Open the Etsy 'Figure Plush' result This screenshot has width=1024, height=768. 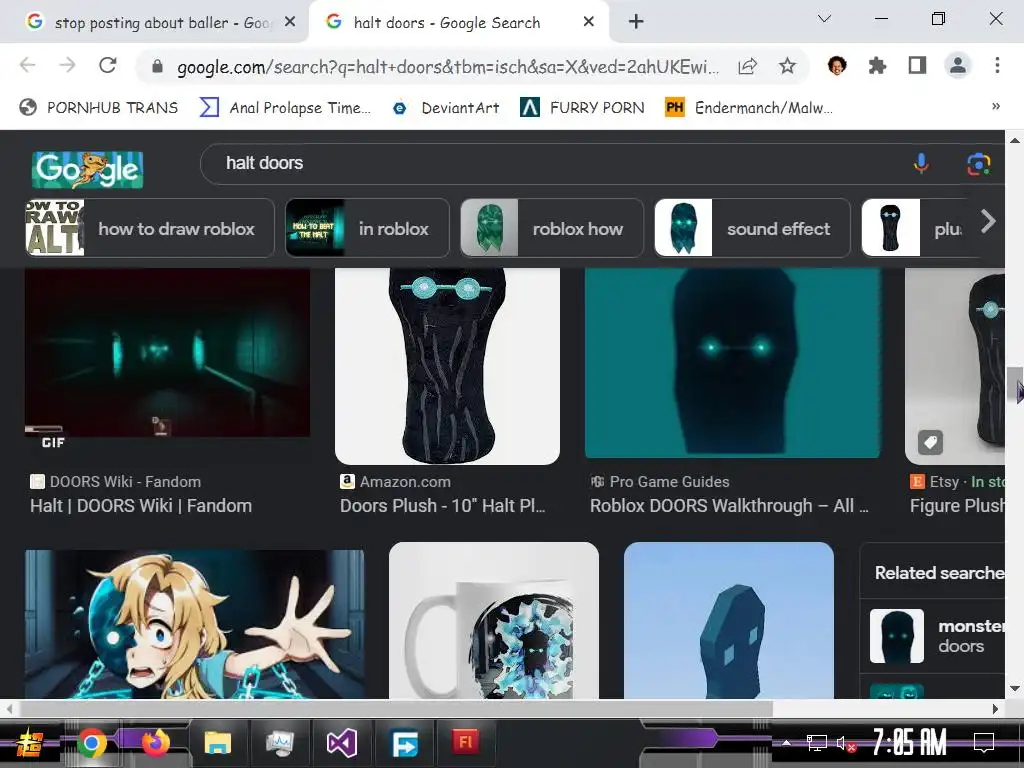pos(957,506)
